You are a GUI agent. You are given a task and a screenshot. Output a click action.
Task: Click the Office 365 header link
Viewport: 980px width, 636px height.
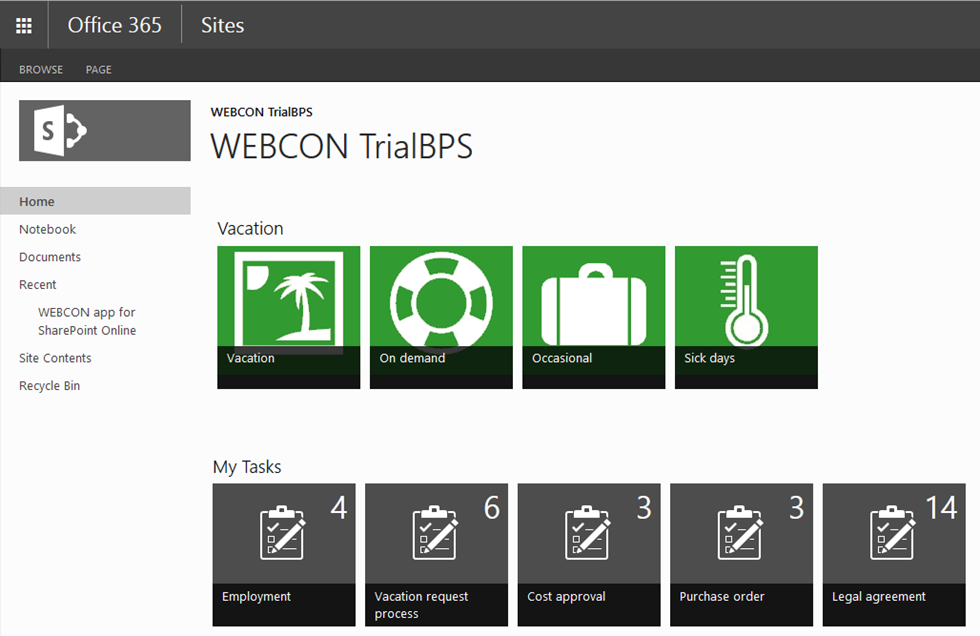pos(114,25)
